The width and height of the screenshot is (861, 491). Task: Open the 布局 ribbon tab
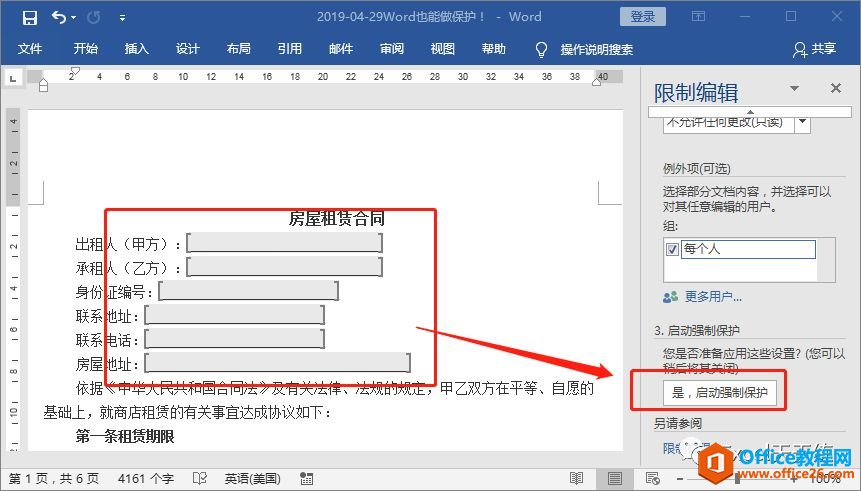point(238,49)
